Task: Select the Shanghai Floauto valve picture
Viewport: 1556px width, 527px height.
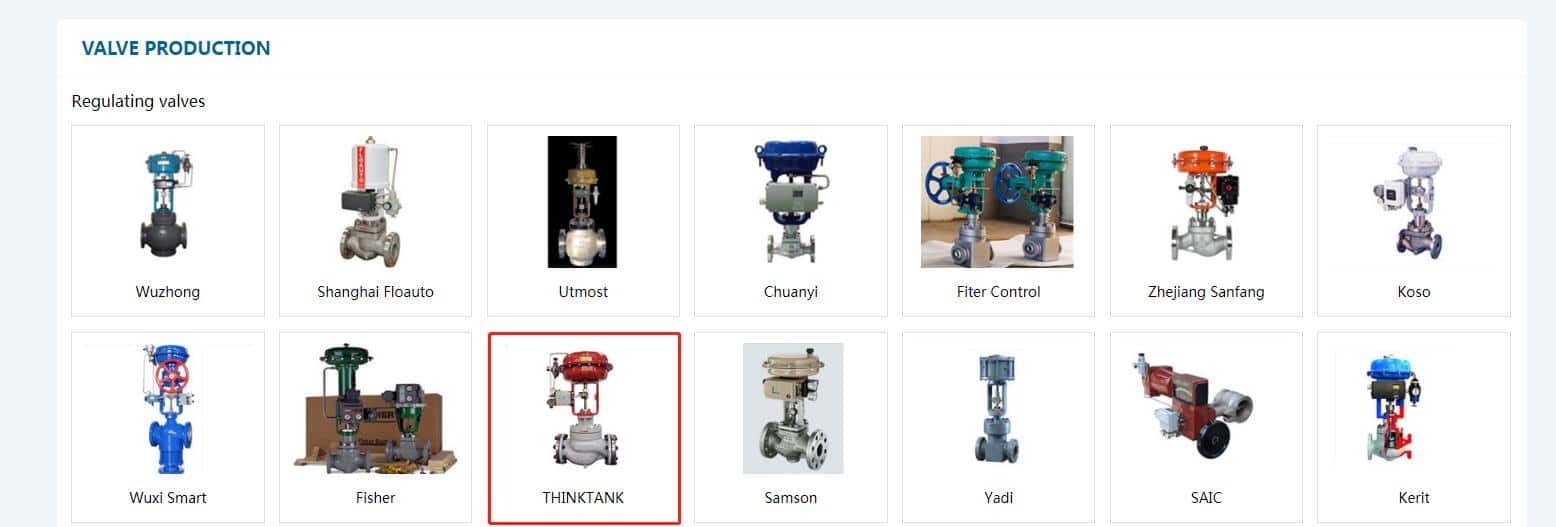Action: (x=375, y=203)
